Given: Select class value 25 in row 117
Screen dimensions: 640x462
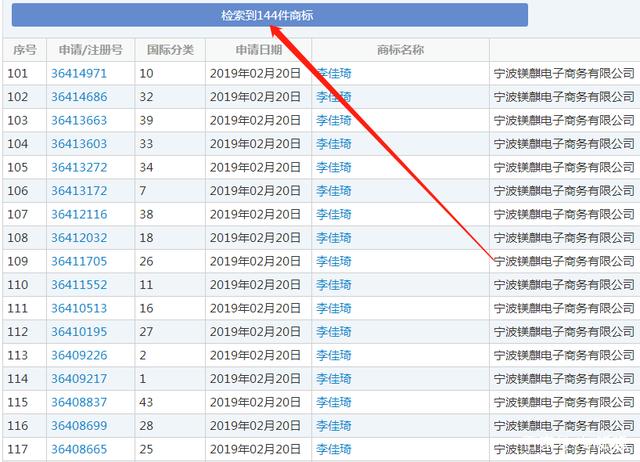Looking at the screenshot, I should tap(146, 449).
